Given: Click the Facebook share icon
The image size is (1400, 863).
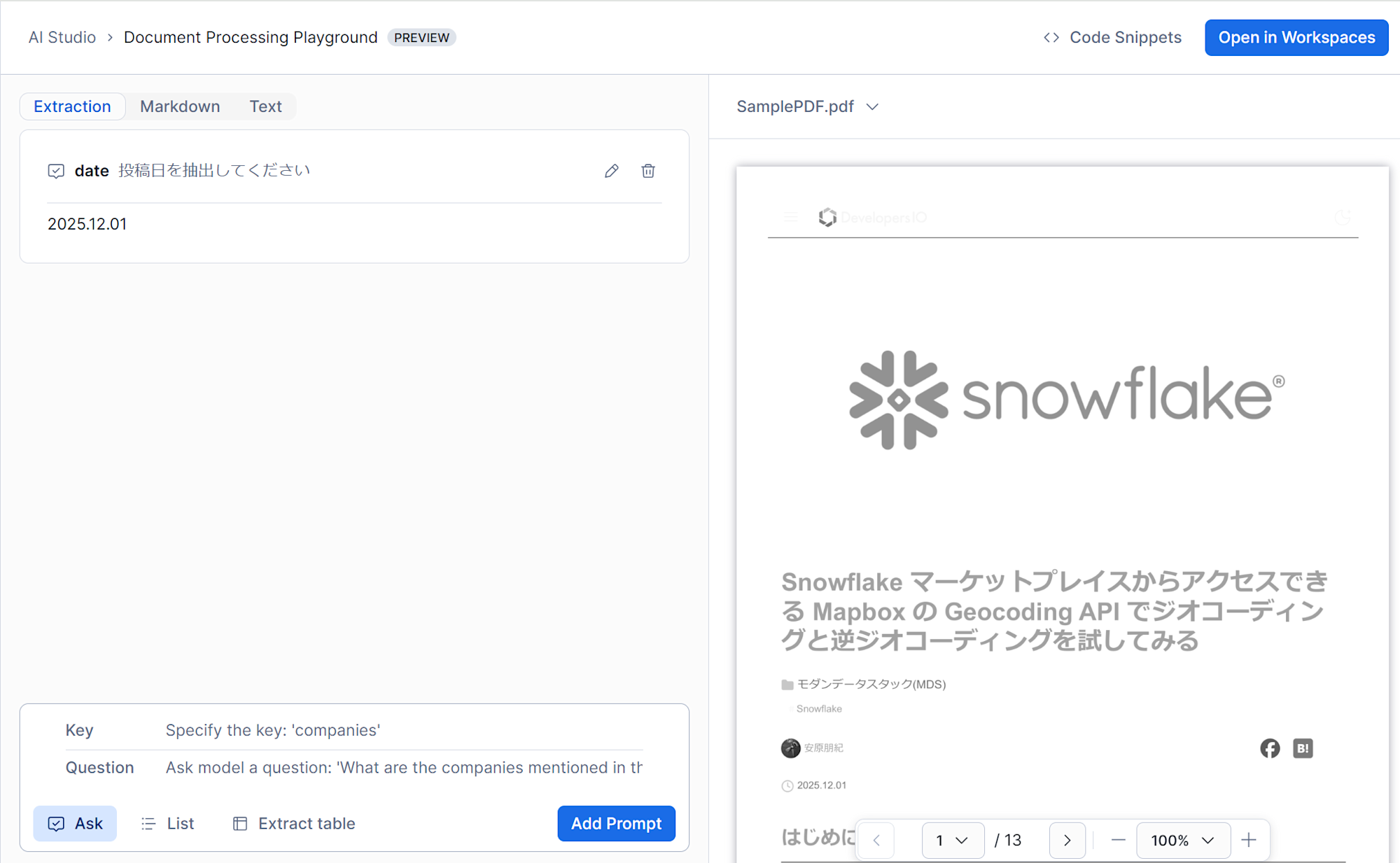Looking at the screenshot, I should 1270,748.
